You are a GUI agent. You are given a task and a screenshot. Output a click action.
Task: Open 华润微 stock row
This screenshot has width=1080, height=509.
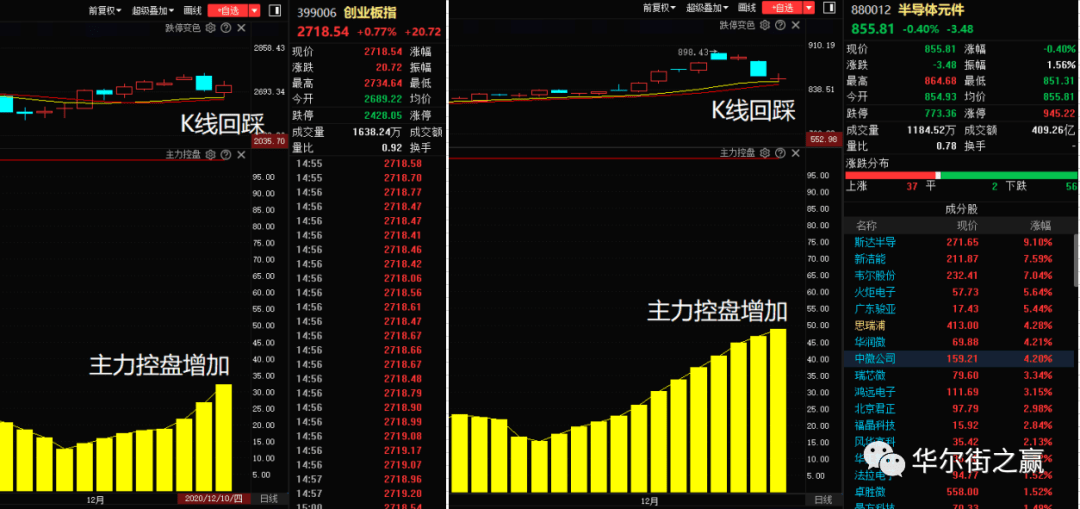[x=959, y=342]
